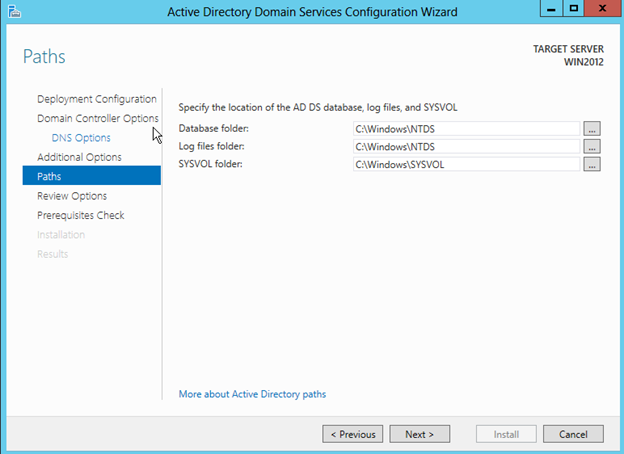Browse for the SYSVOL folder location
This screenshot has height=454, width=624.
pyautogui.click(x=592, y=165)
